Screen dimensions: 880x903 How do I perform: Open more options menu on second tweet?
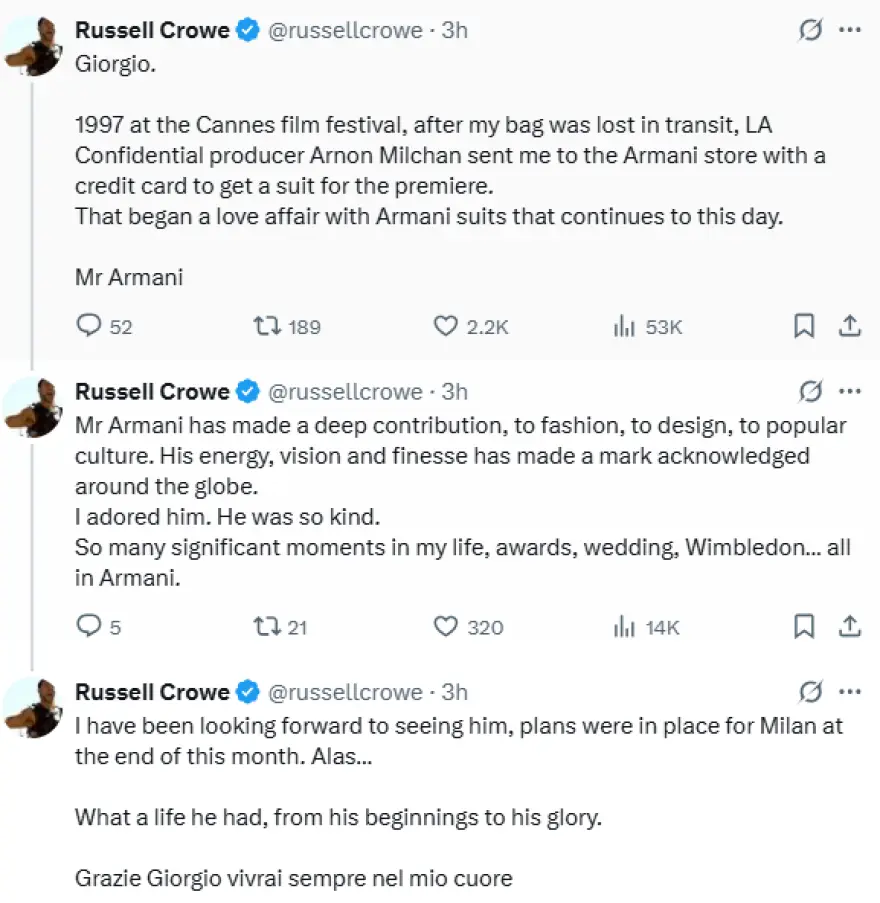point(850,392)
